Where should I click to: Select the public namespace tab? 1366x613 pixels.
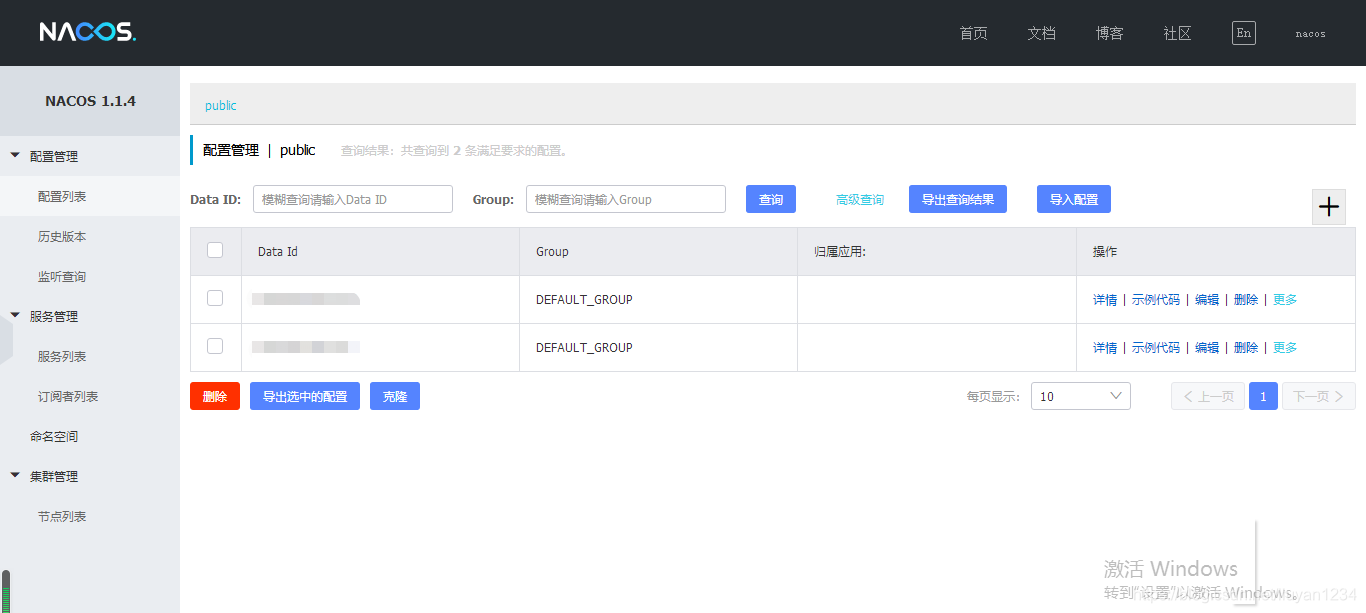pos(221,105)
